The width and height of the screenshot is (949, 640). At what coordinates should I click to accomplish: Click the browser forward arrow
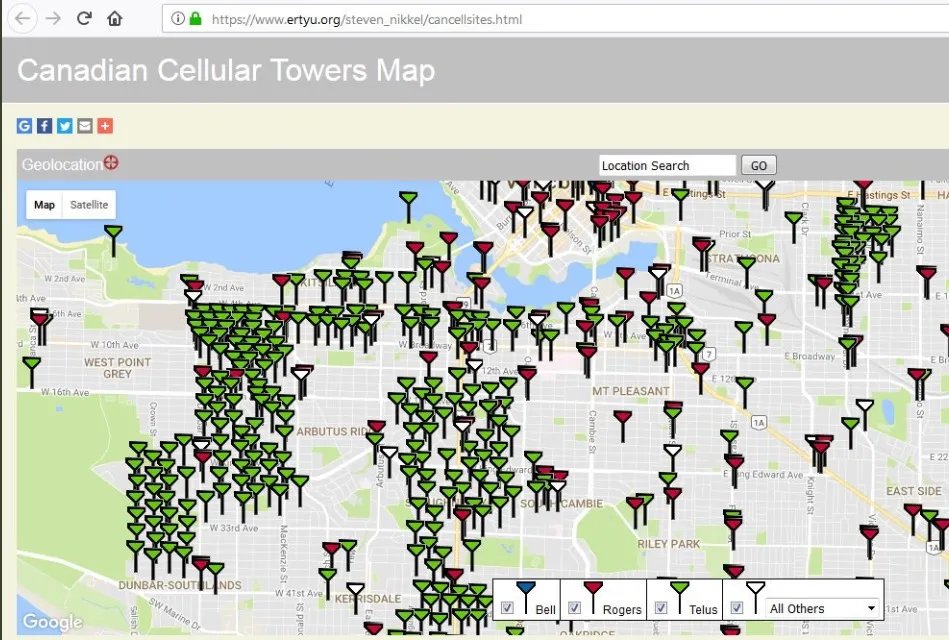click(54, 19)
